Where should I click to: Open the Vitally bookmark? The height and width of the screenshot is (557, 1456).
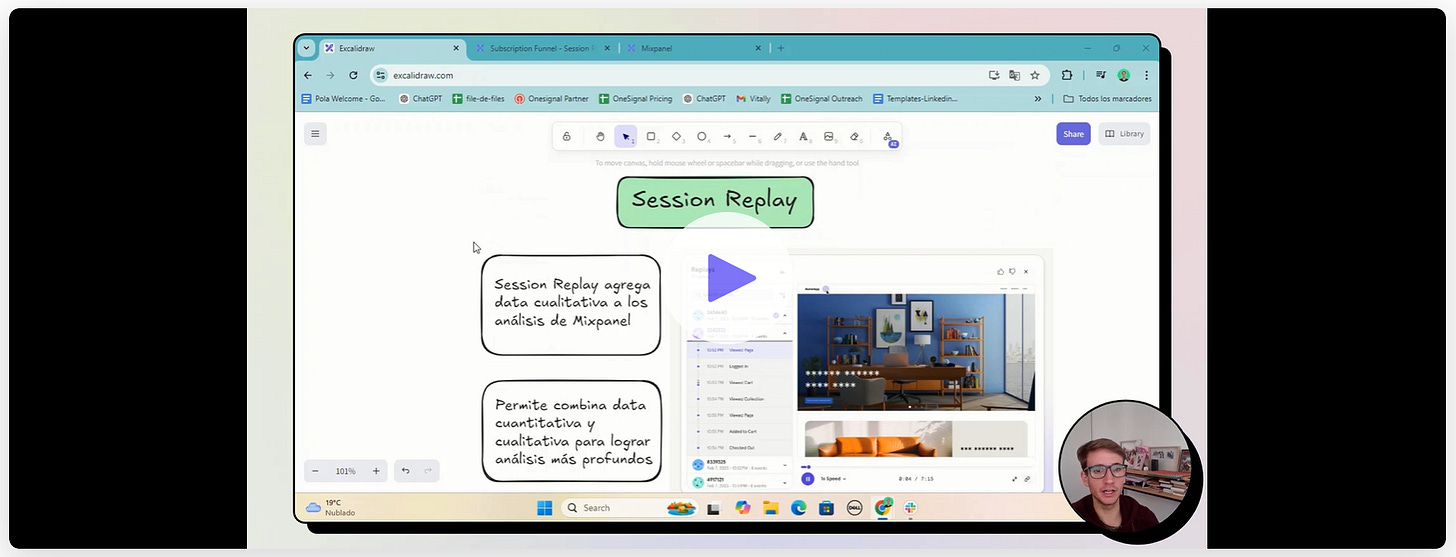(753, 99)
